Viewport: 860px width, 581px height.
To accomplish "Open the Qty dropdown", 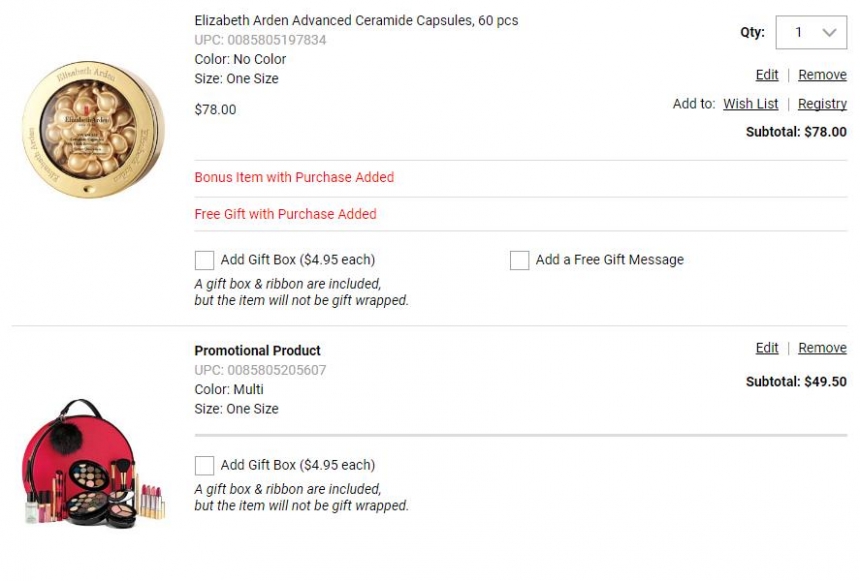I will [x=809, y=32].
